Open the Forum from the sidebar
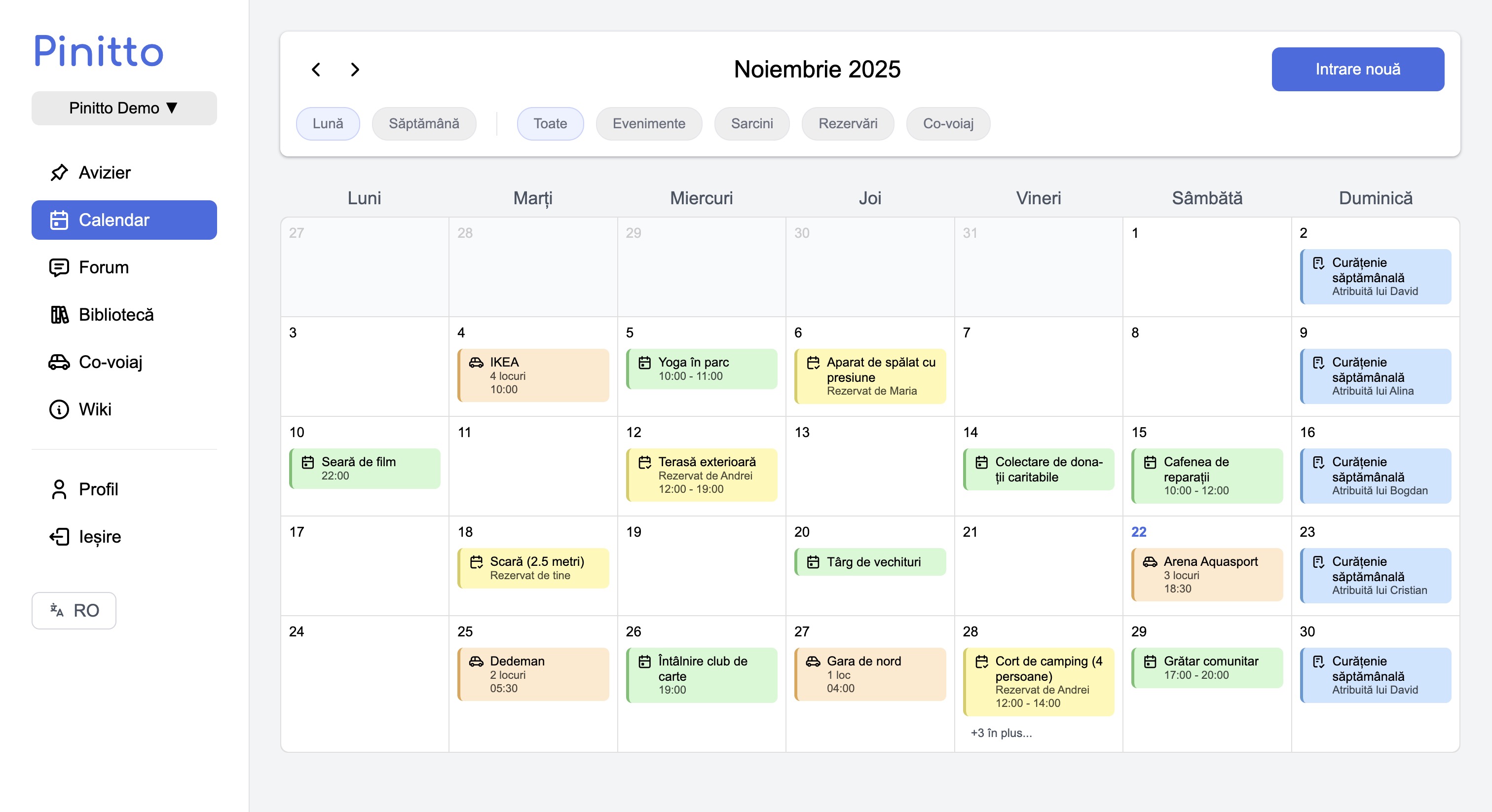Image resolution: width=1492 pixels, height=812 pixels. tap(103, 267)
